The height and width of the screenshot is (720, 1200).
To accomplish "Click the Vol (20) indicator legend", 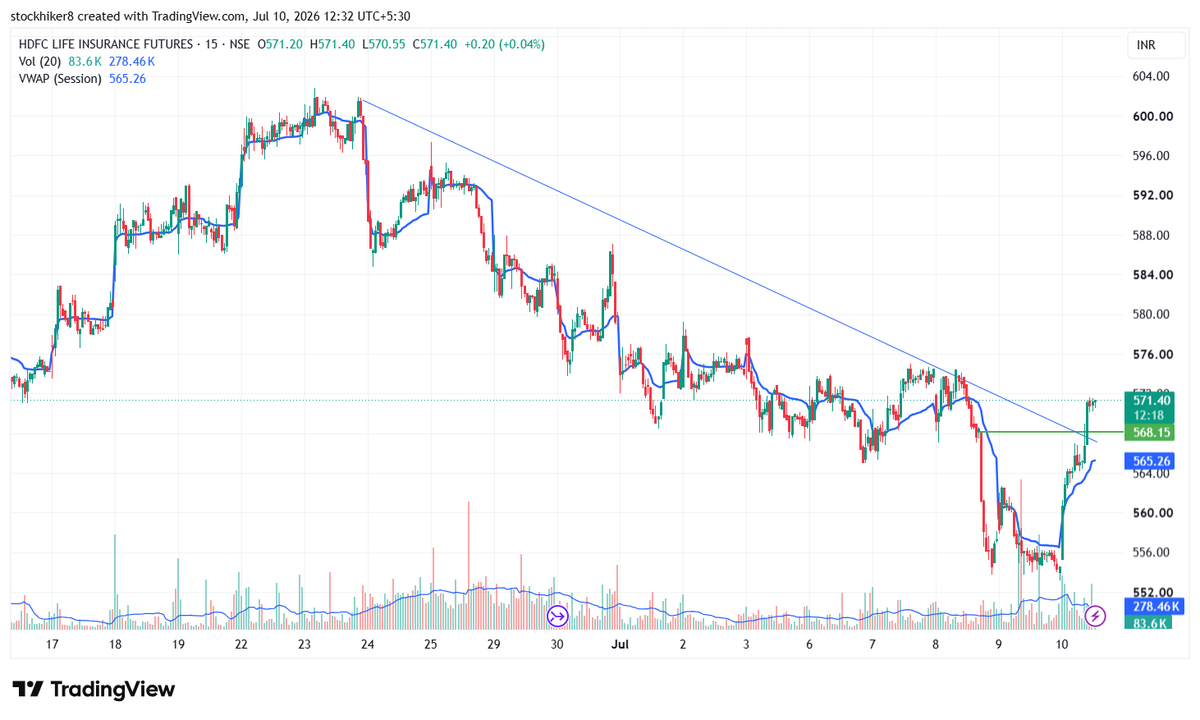I will (40, 61).
